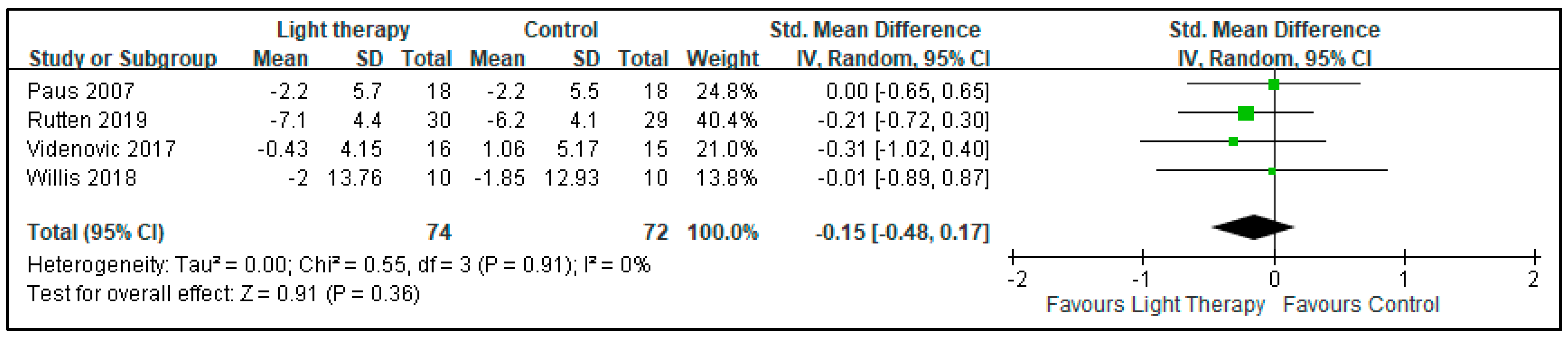Click the 0 tick label on axis
This screenshot has width=1568, height=338.
1275,280
